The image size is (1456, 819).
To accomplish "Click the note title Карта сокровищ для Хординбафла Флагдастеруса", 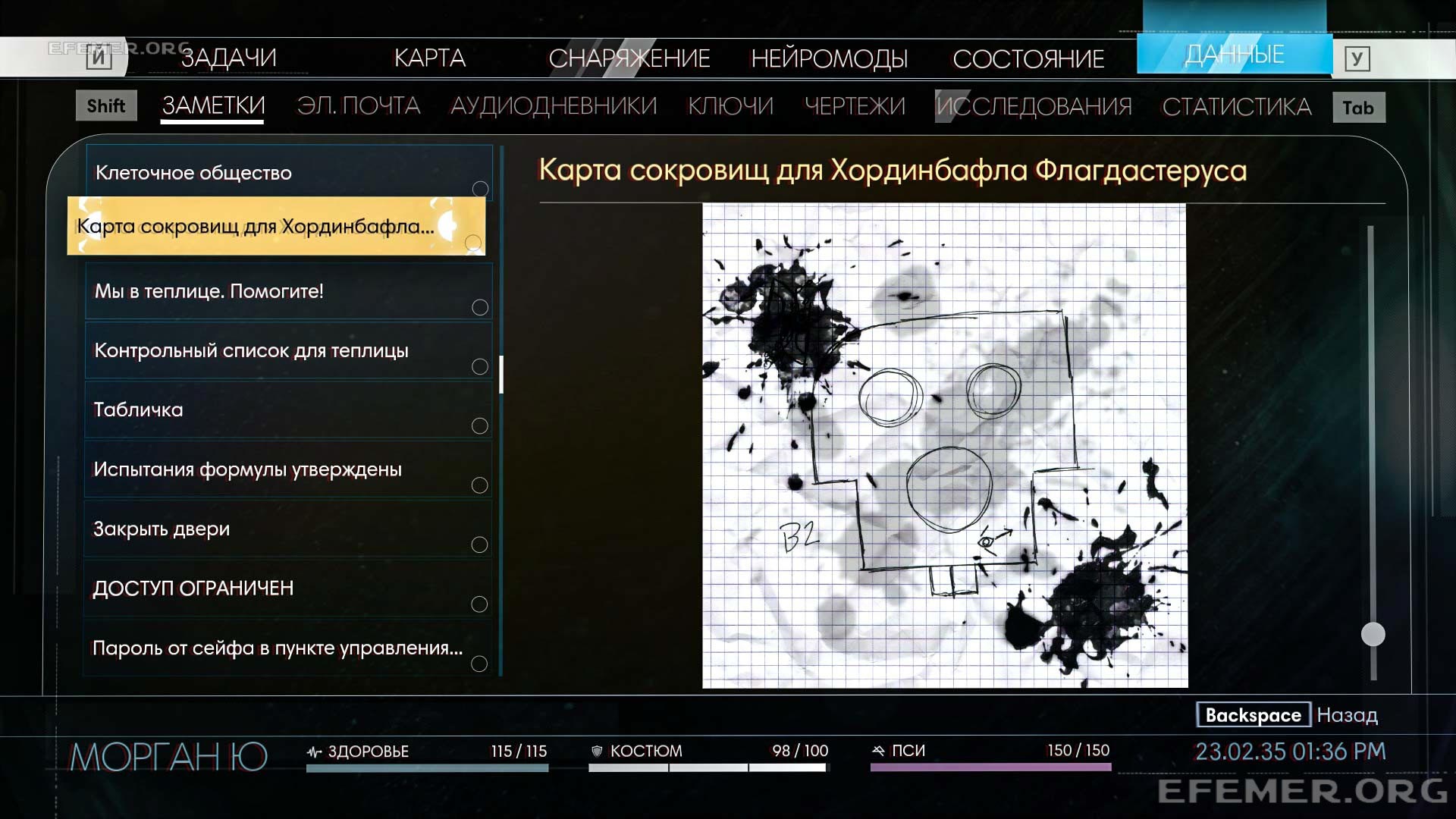I will [x=893, y=170].
